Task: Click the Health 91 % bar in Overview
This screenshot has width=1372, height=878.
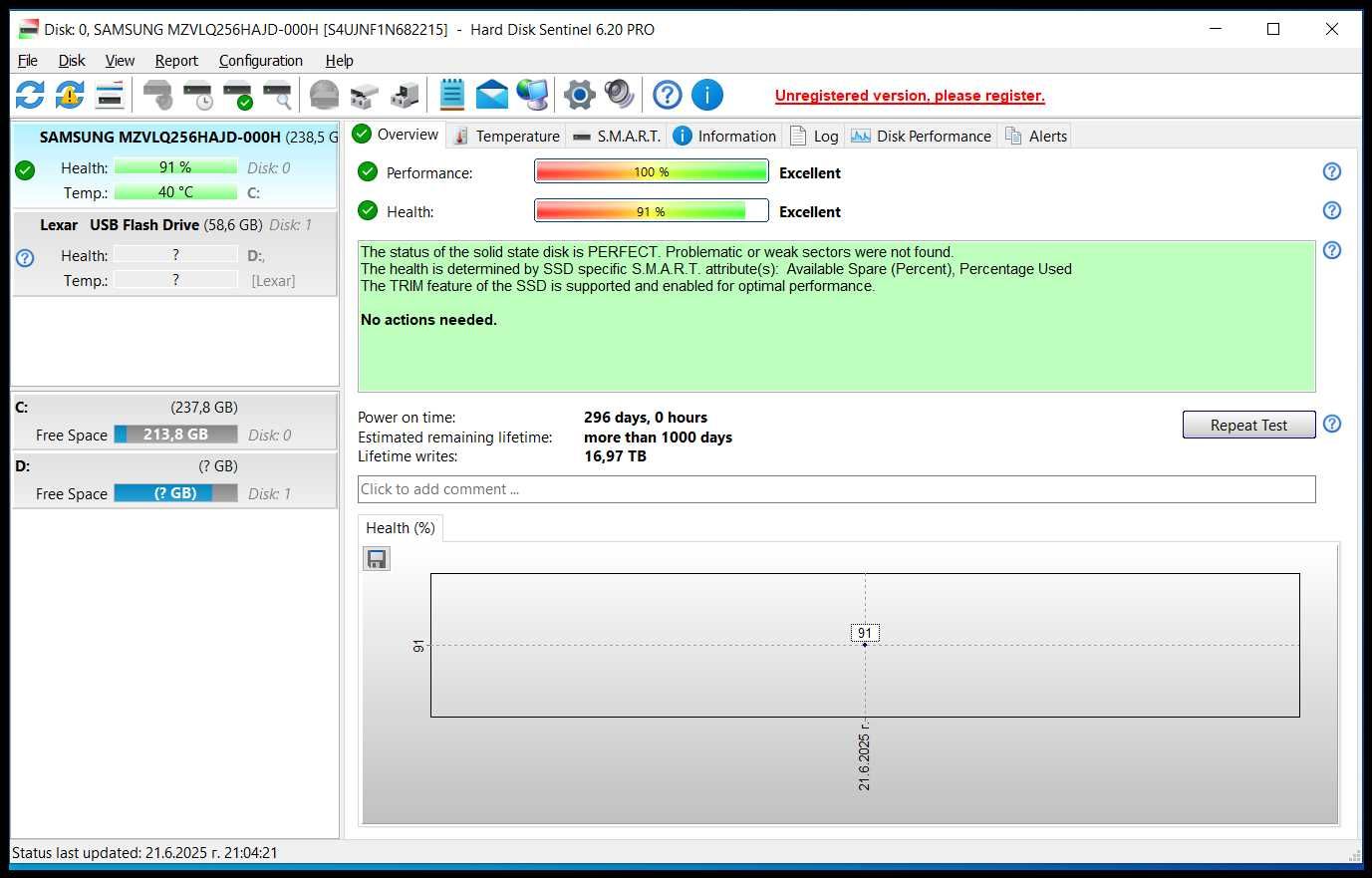Action: (652, 211)
